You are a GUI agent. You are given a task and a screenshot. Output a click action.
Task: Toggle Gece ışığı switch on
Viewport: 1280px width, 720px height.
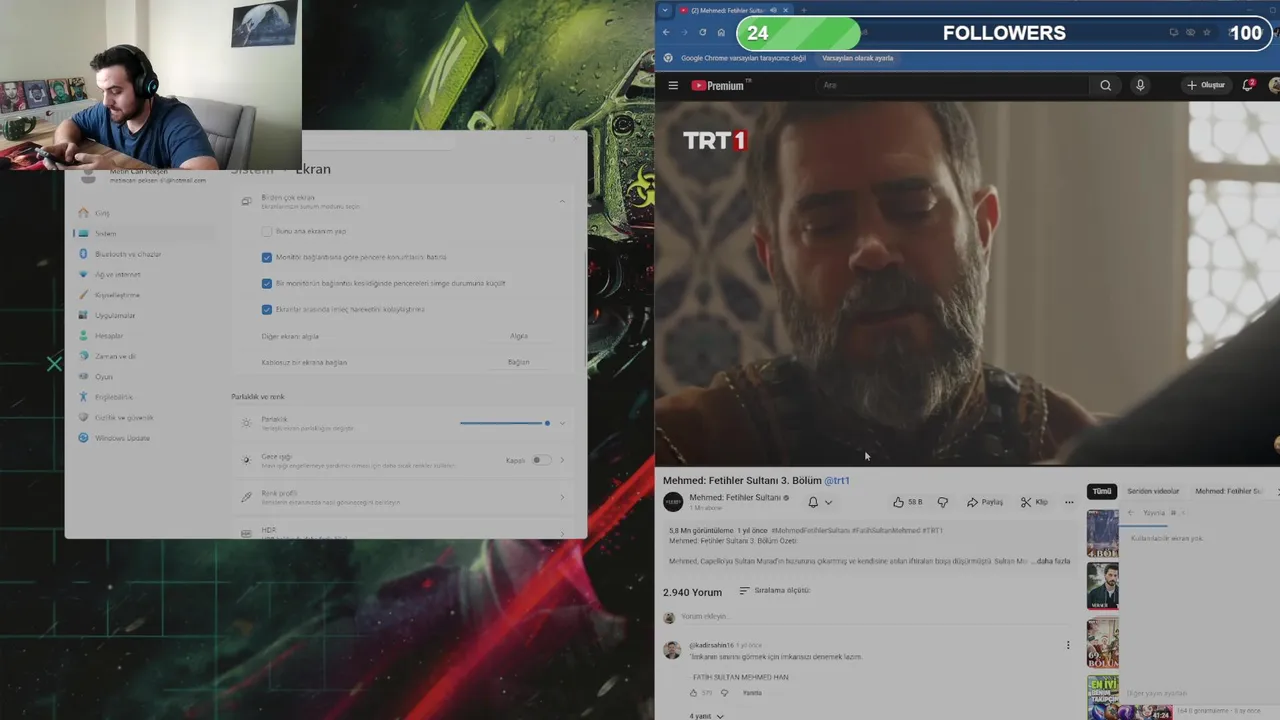click(540, 460)
